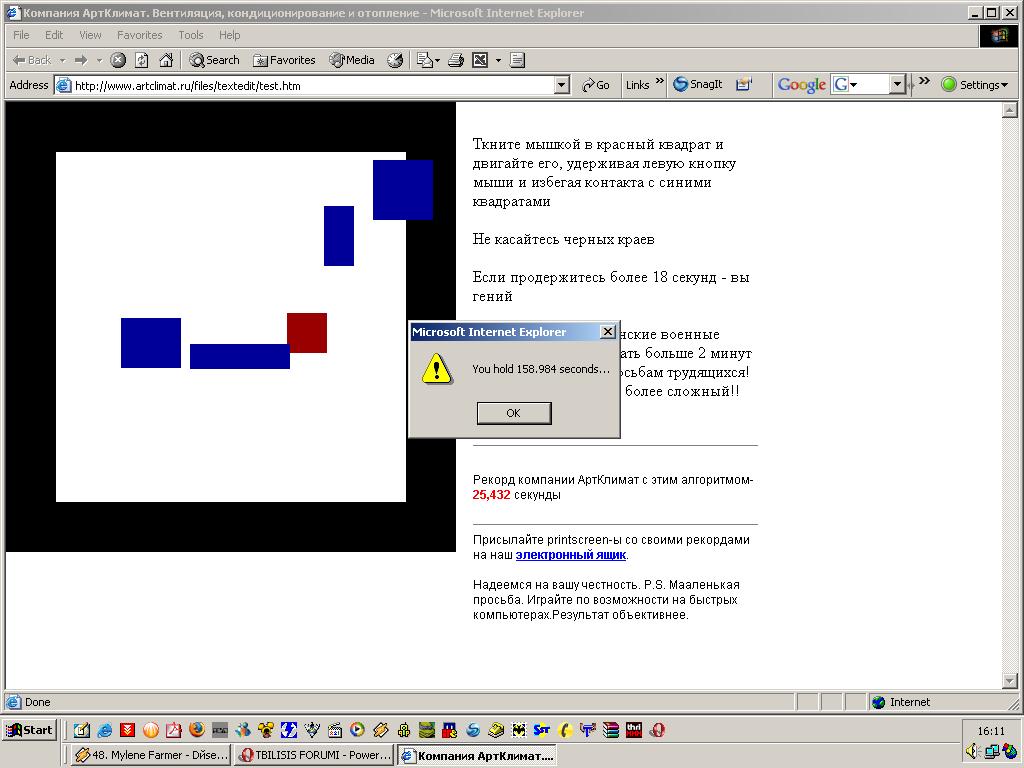Image resolution: width=1024 pixels, height=768 pixels.
Task: Open the Google search box dropdown
Action: [x=897, y=85]
